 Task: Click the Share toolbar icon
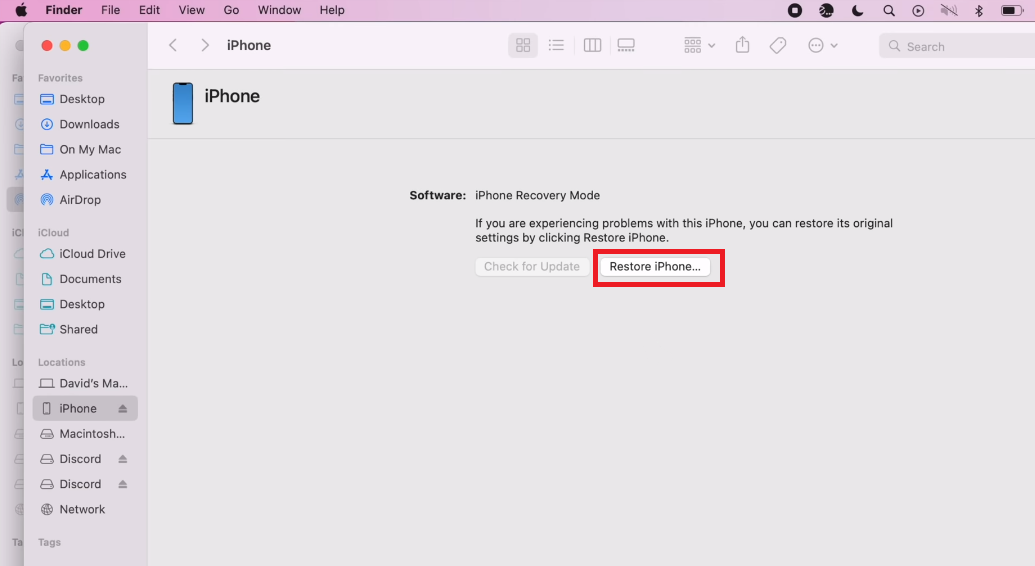click(743, 45)
